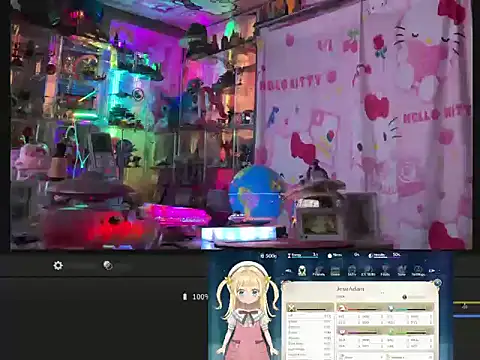Screen dimensions: 480x360
Task: Click the Energy bar in the game header
Action: coord(303,255)
